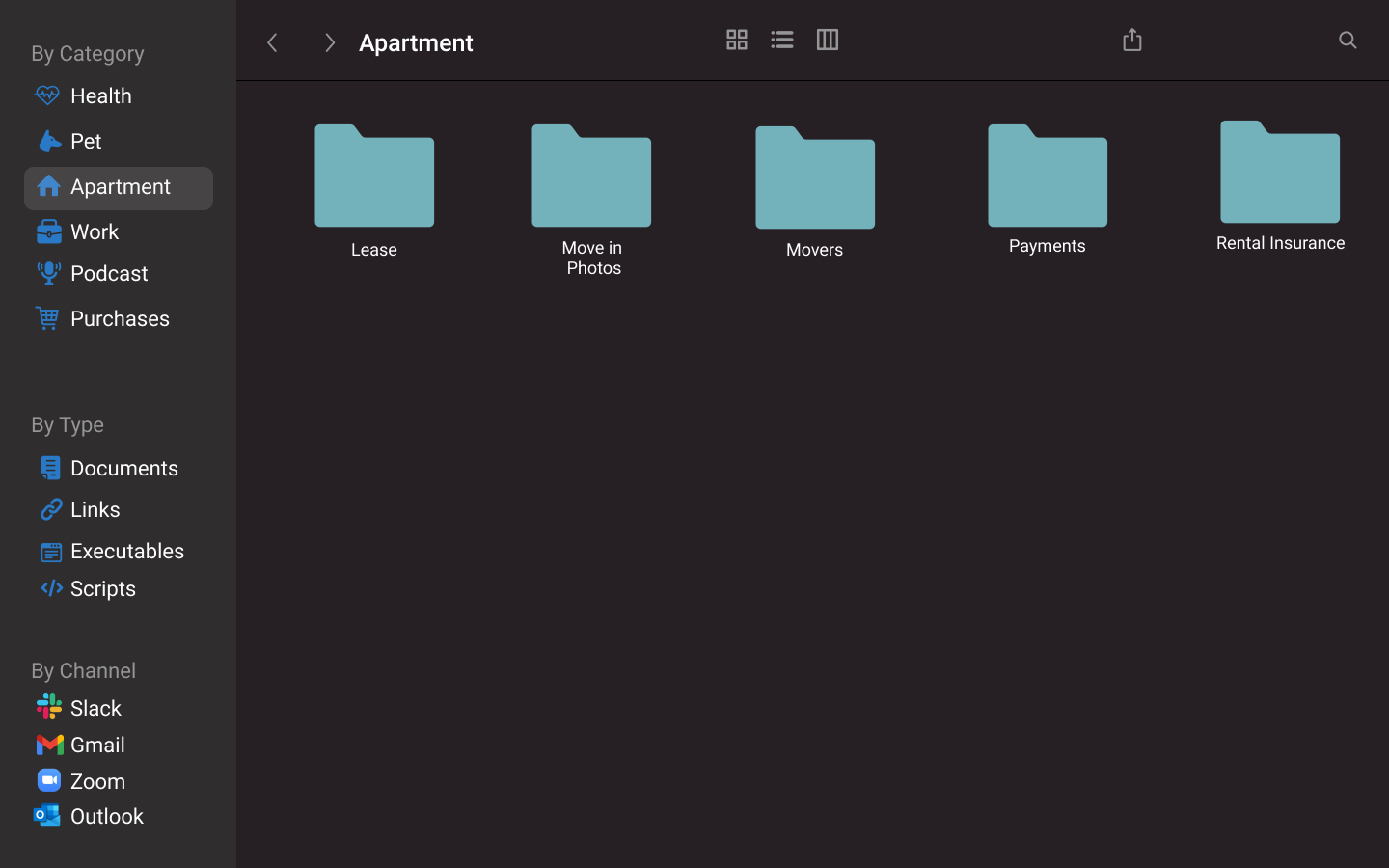
Task: Click the share icon in toolbar
Action: coord(1132,40)
